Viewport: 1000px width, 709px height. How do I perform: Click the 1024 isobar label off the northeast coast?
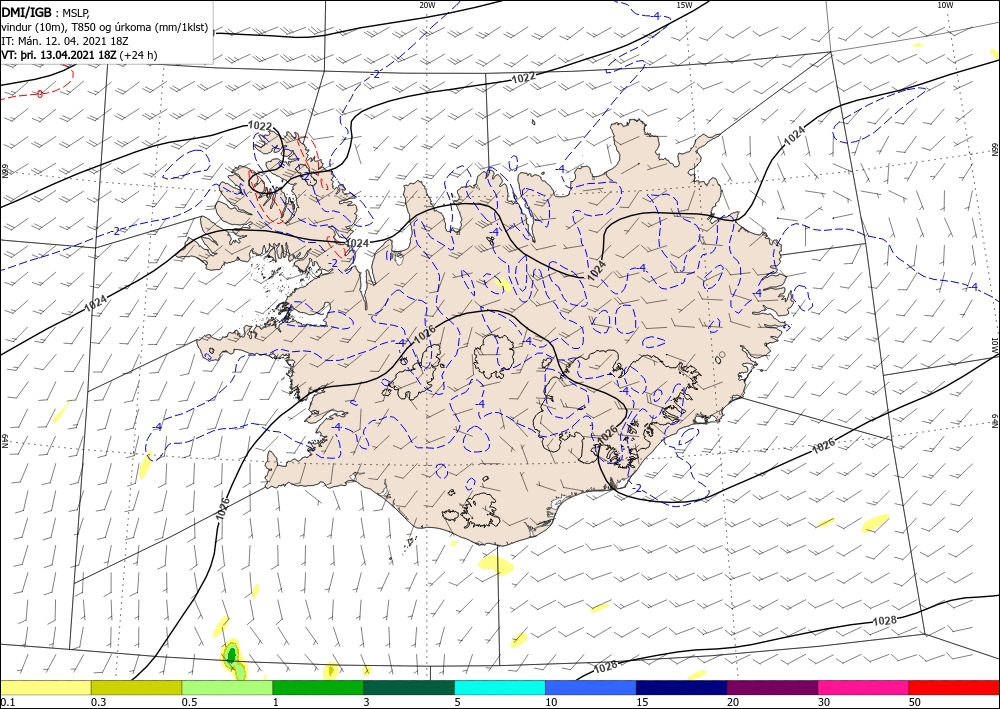point(795,136)
